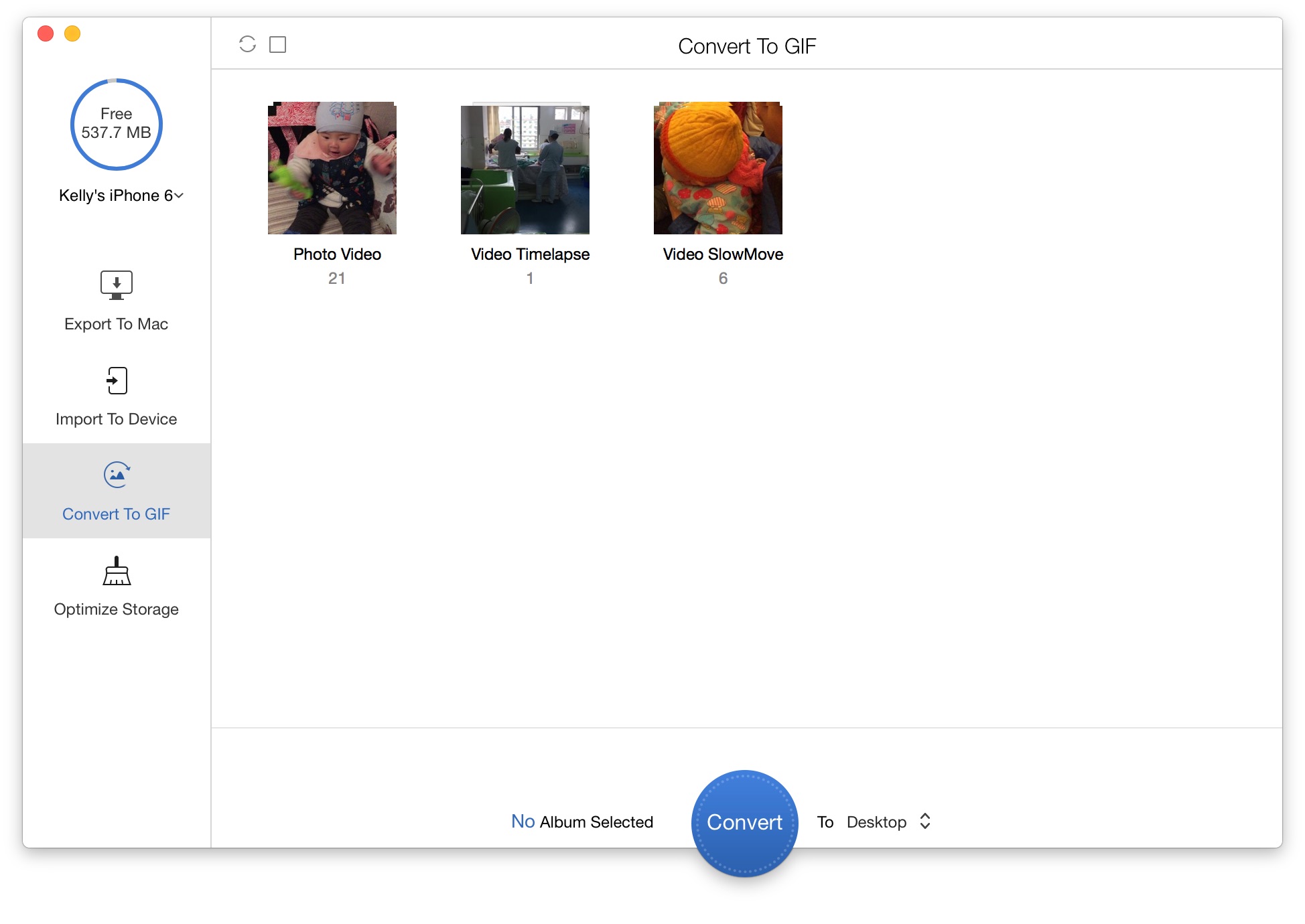This screenshot has height=924, width=1305.
Task: Open the Optimize Storage broom icon
Action: click(117, 571)
